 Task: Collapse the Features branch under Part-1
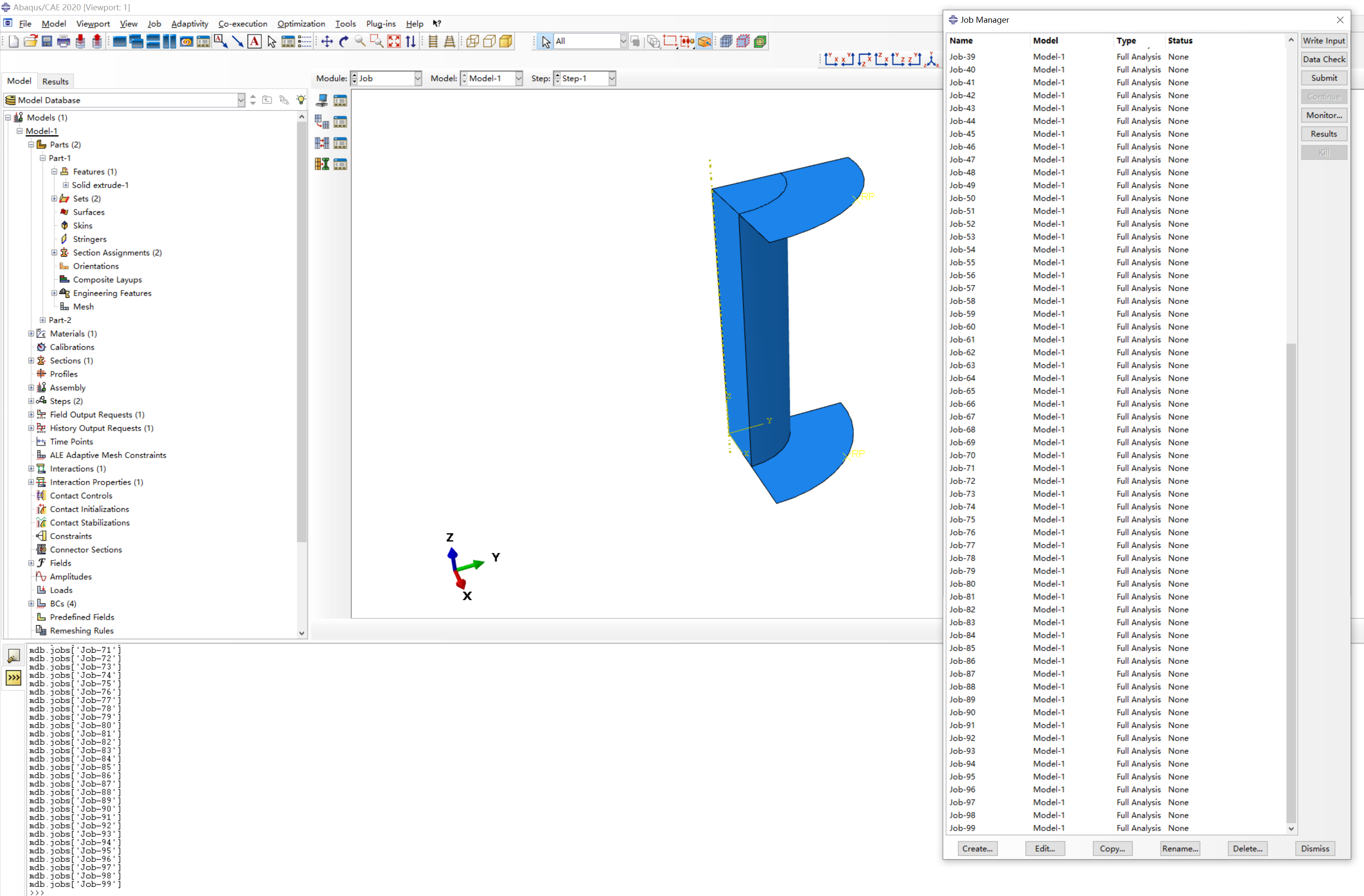pos(54,171)
